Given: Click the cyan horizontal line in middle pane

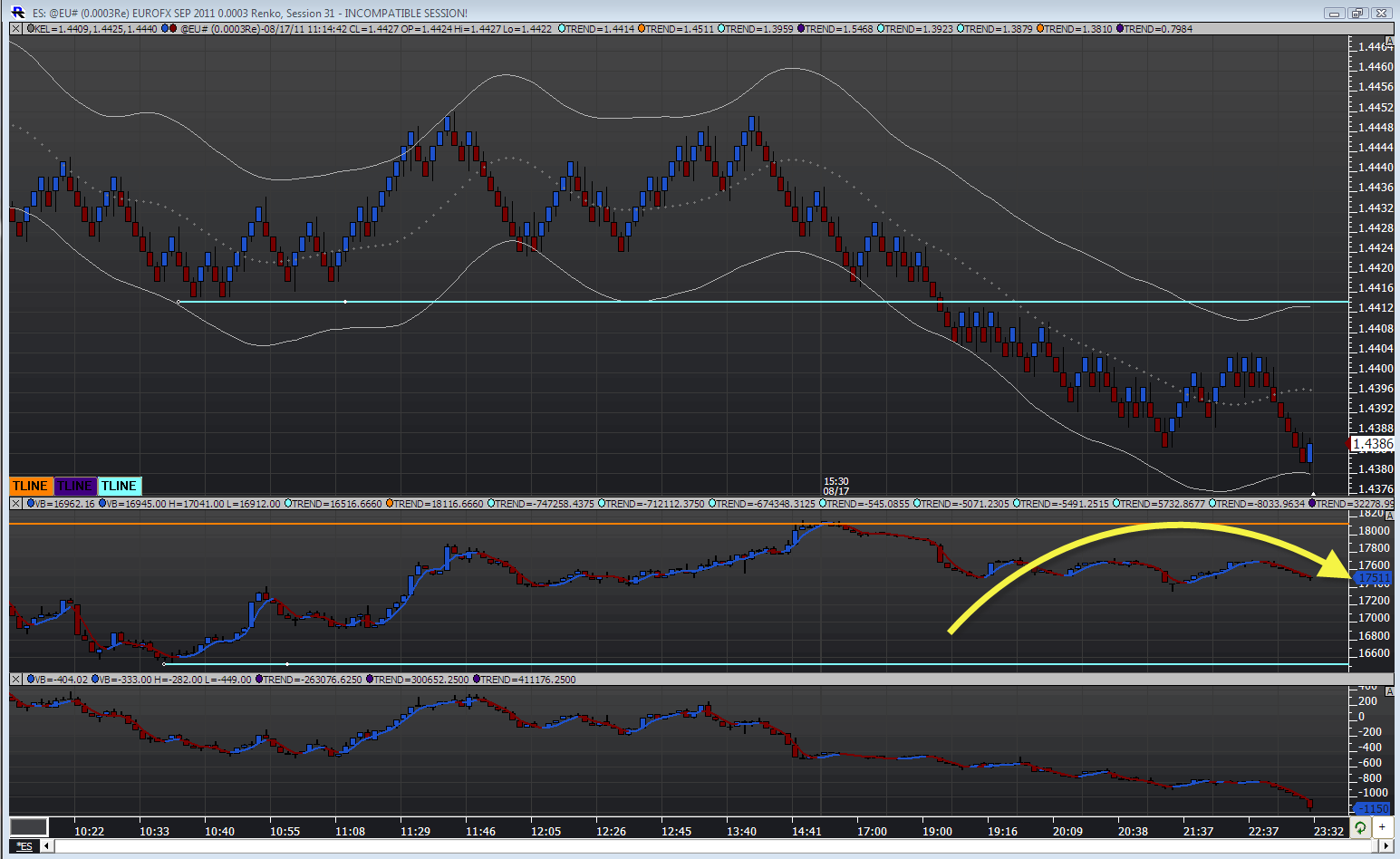Looking at the screenshot, I should (x=757, y=664).
